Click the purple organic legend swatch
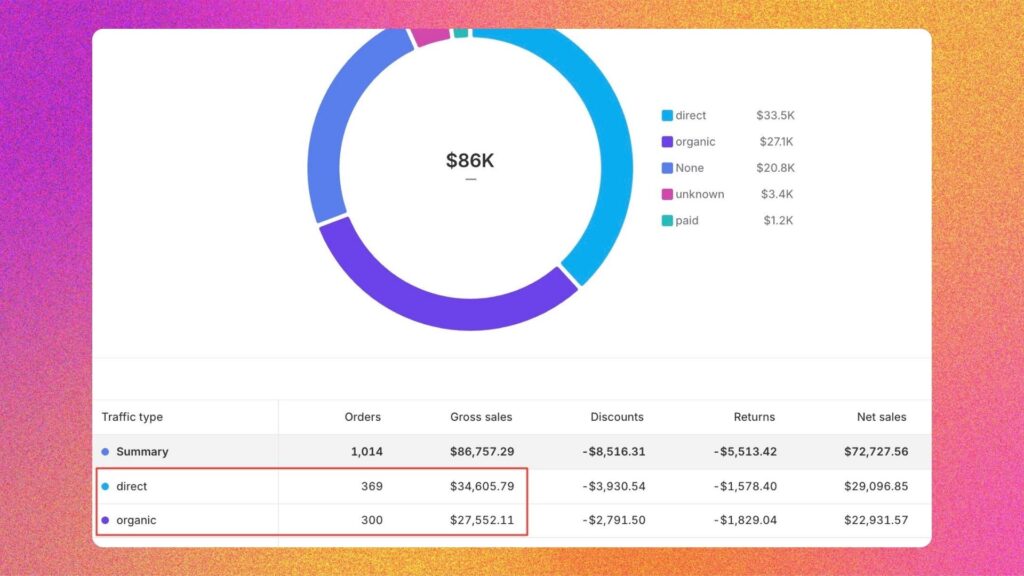This screenshot has width=1024, height=576. pos(667,142)
